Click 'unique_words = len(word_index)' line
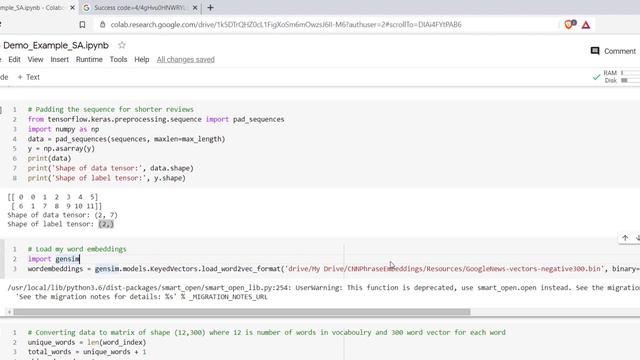640x360 pixels. pos(87,342)
